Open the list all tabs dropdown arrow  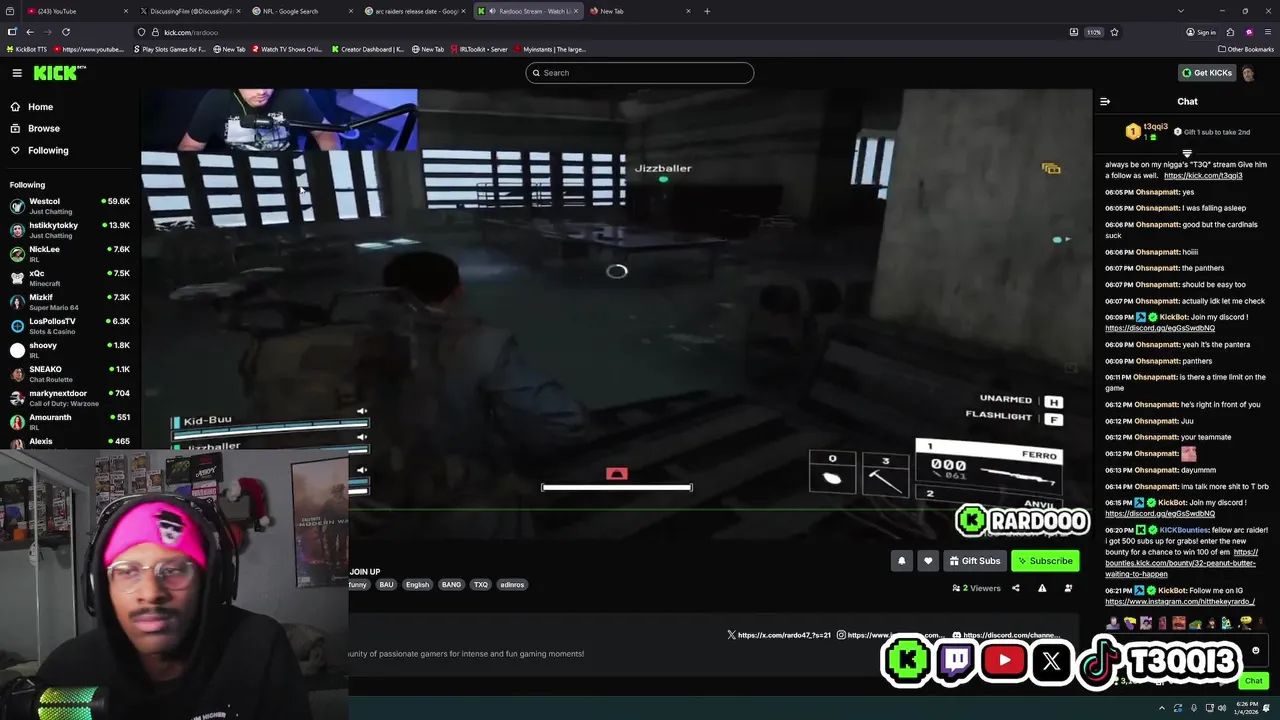click(x=1181, y=11)
